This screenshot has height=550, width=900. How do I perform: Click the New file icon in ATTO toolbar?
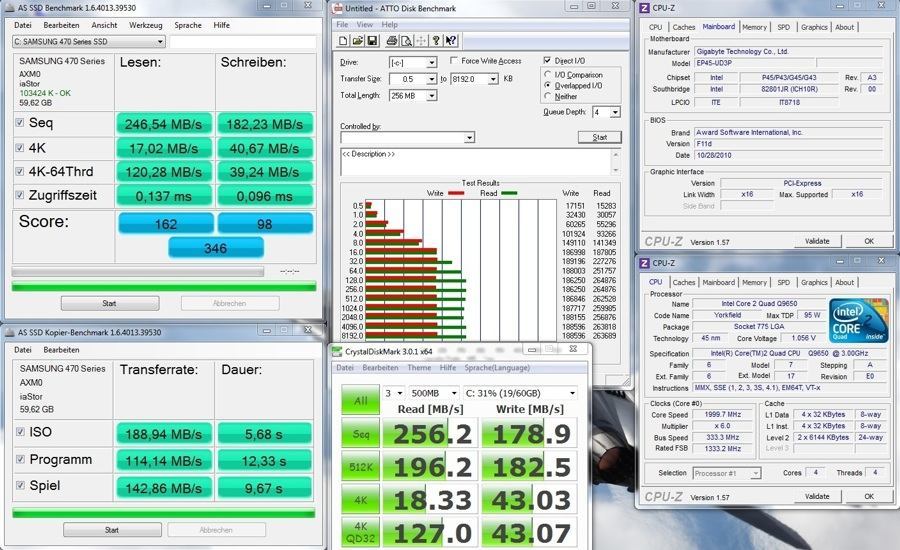[x=343, y=41]
